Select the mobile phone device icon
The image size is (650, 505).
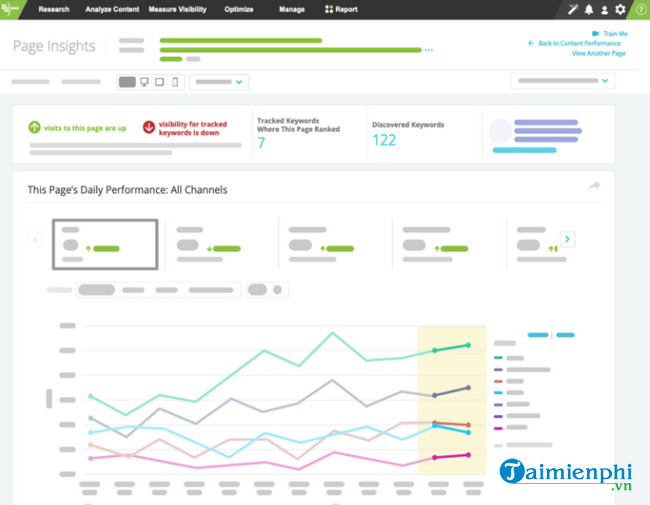point(176,82)
